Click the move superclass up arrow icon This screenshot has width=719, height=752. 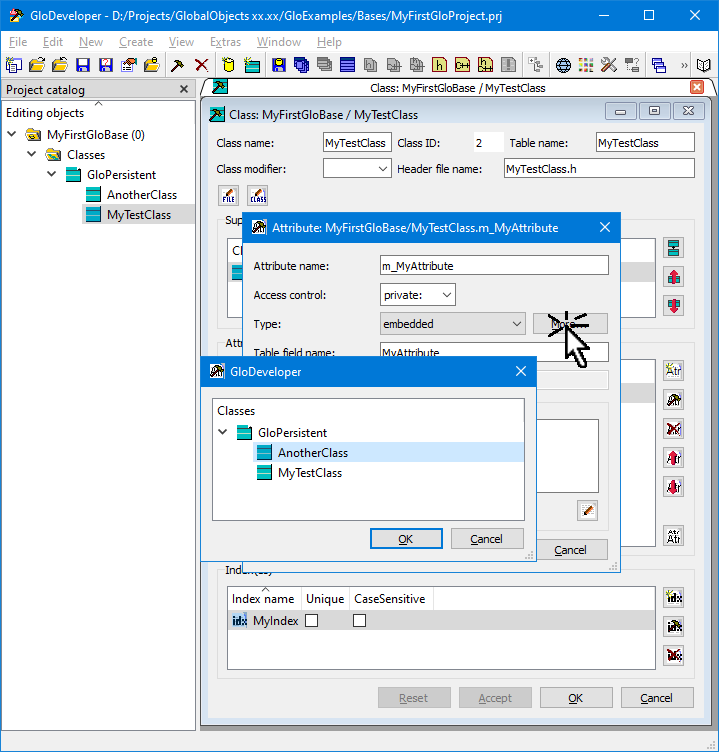[673, 277]
